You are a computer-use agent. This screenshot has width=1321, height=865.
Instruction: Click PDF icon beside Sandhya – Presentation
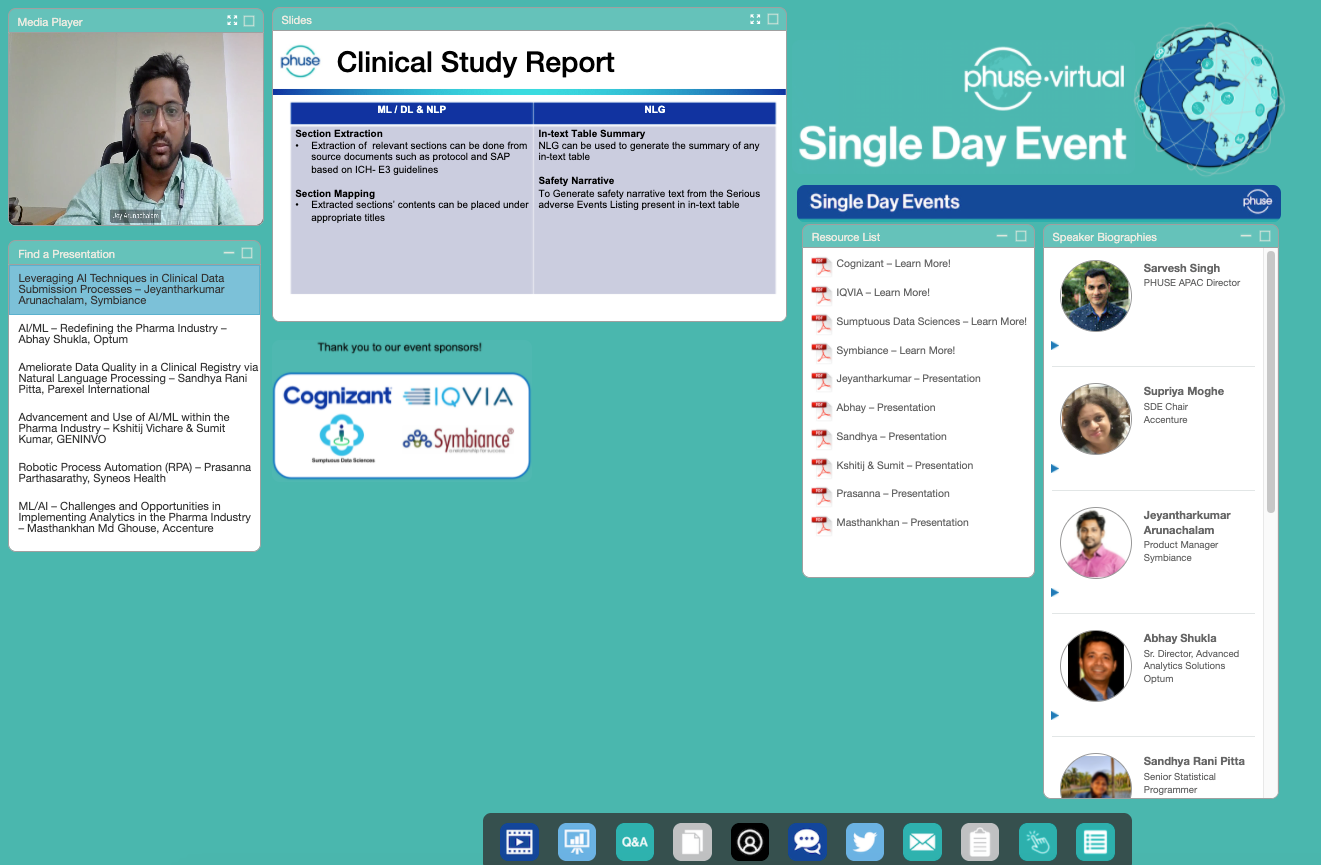tap(821, 438)
